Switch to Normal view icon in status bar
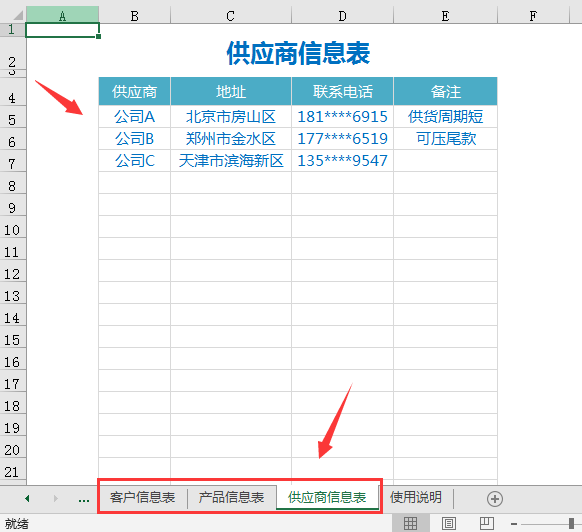 pyautogui.click(x=410, y=523)
